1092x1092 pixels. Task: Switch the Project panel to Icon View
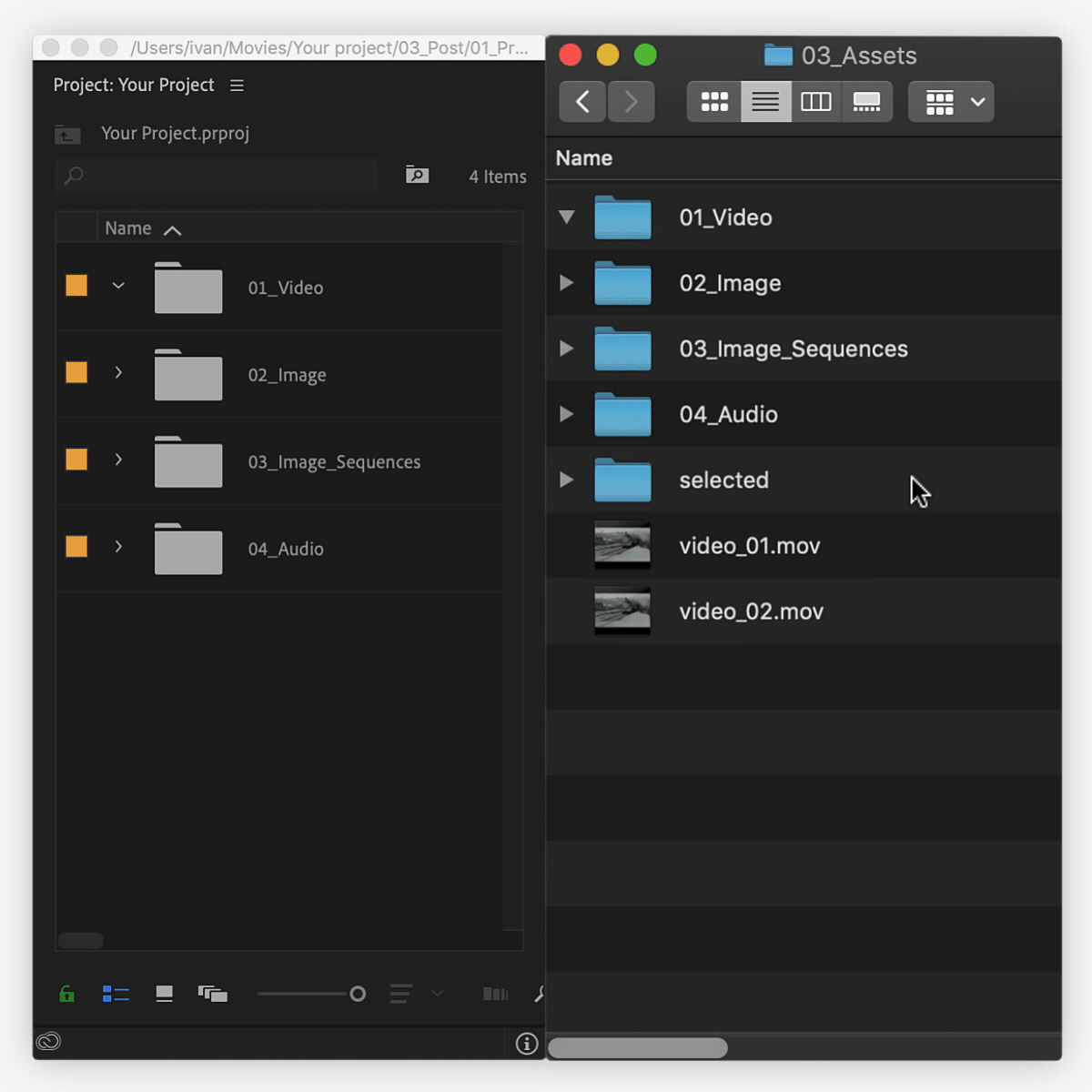point(164,994)
